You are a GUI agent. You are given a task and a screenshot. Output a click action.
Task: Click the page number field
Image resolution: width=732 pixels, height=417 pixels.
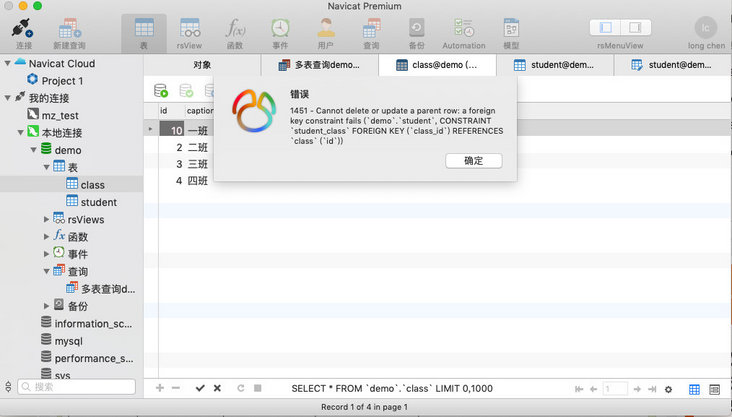pyautogui.click(x=615, y=389)
